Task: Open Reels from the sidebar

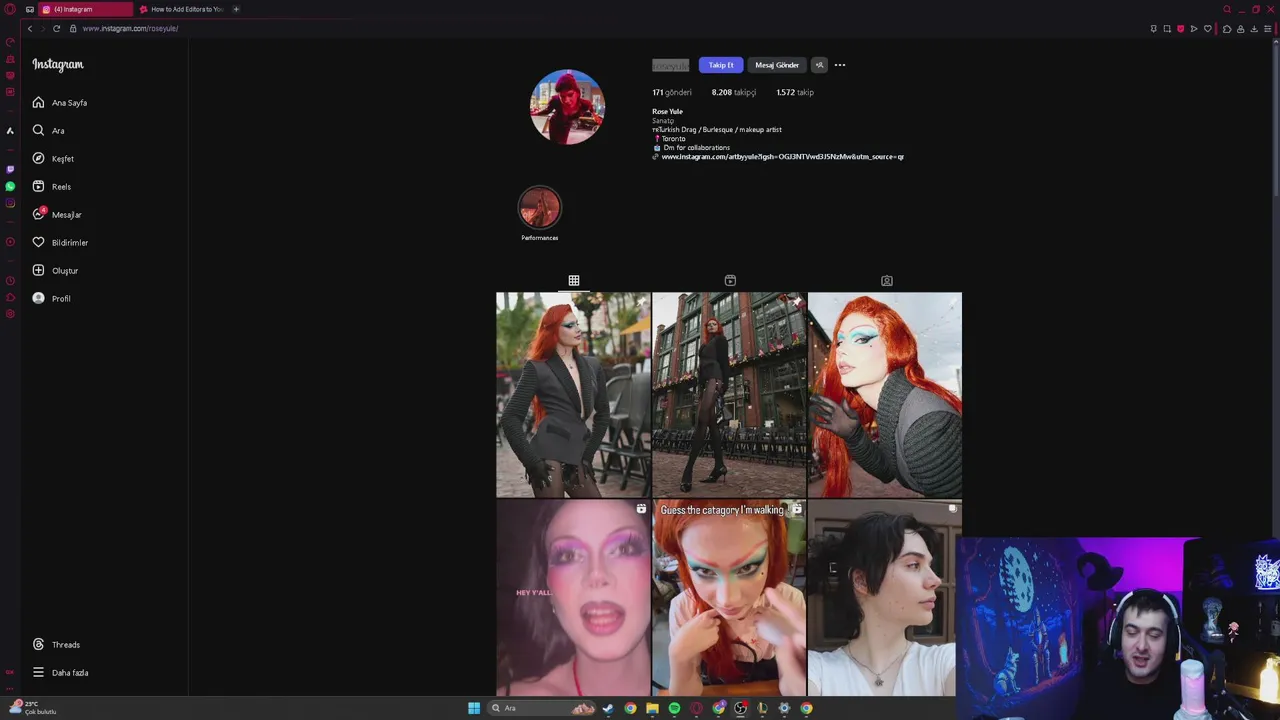Action: click(x=51, y=187)
